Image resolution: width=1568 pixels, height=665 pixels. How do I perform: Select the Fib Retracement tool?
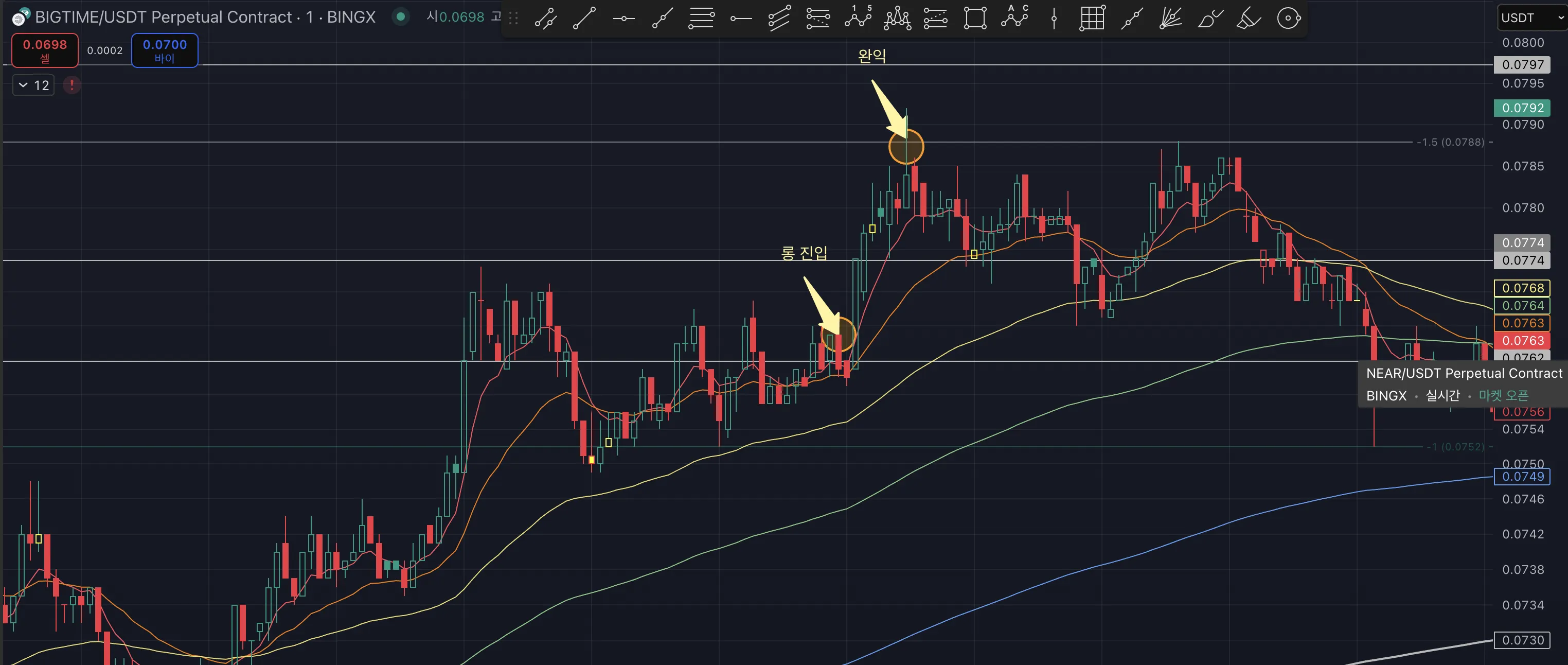701,18
